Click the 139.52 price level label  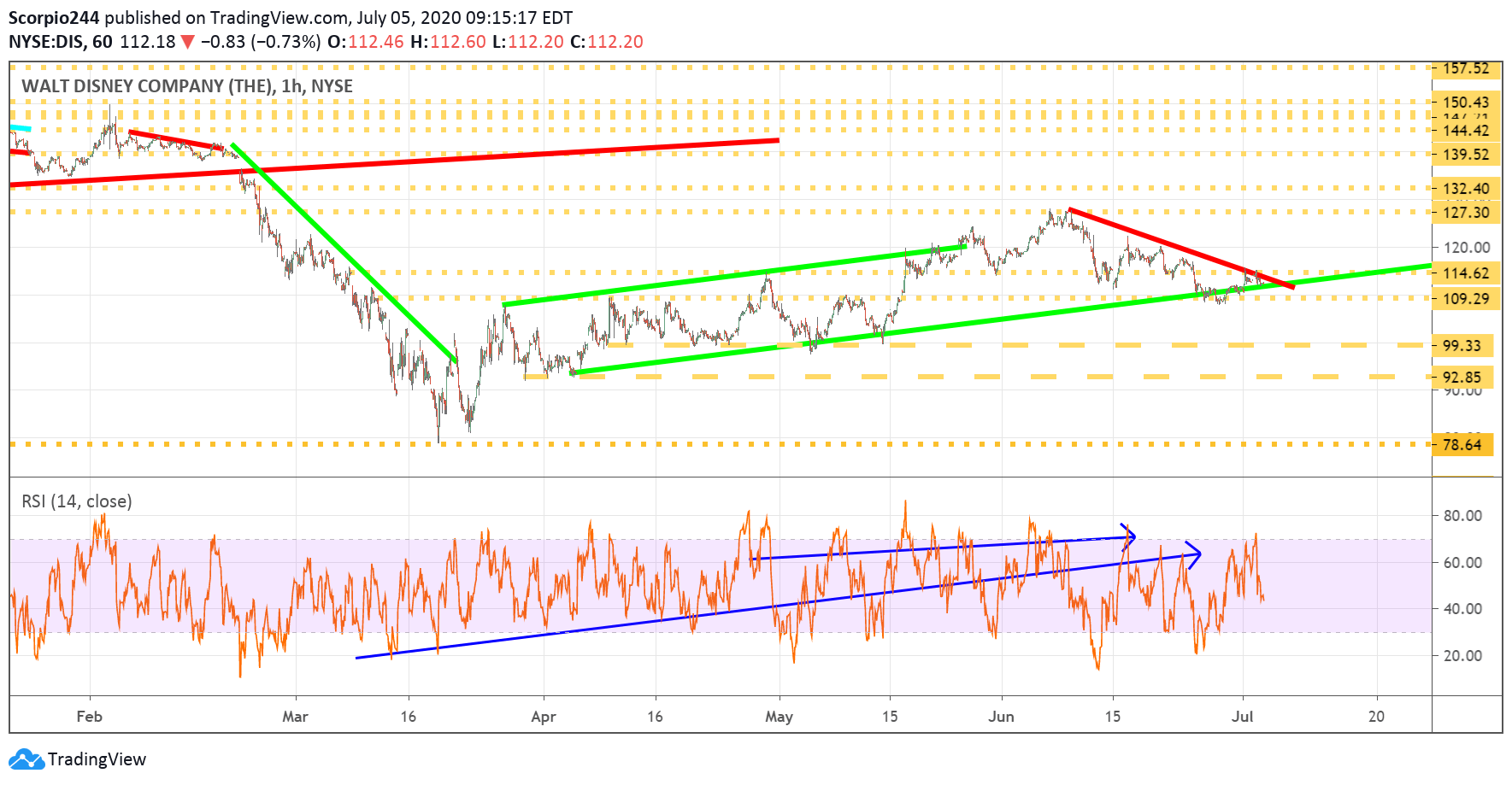(x=1466, y=155)
